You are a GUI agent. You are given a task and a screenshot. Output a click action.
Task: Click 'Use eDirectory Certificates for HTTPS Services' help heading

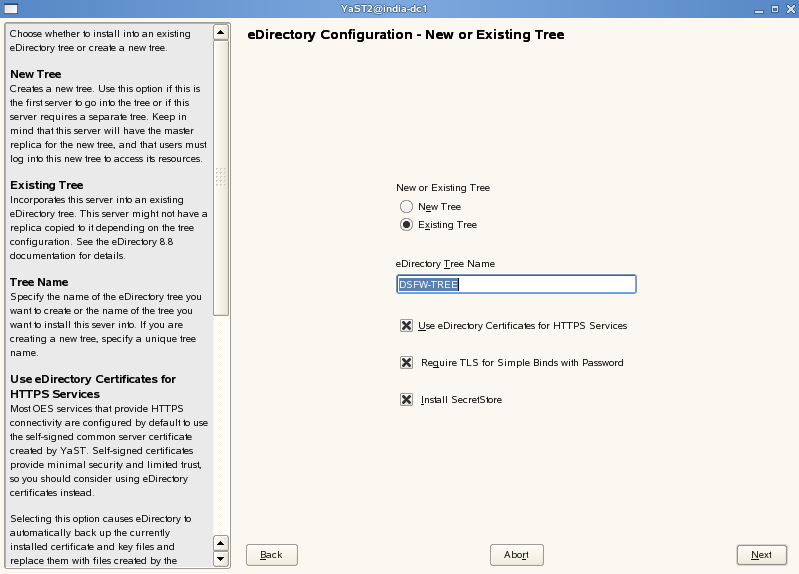pos(93,386)
